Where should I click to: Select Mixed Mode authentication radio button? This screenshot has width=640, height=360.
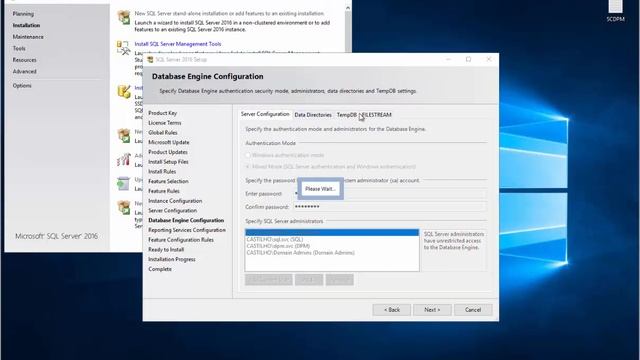click(247, 167)
